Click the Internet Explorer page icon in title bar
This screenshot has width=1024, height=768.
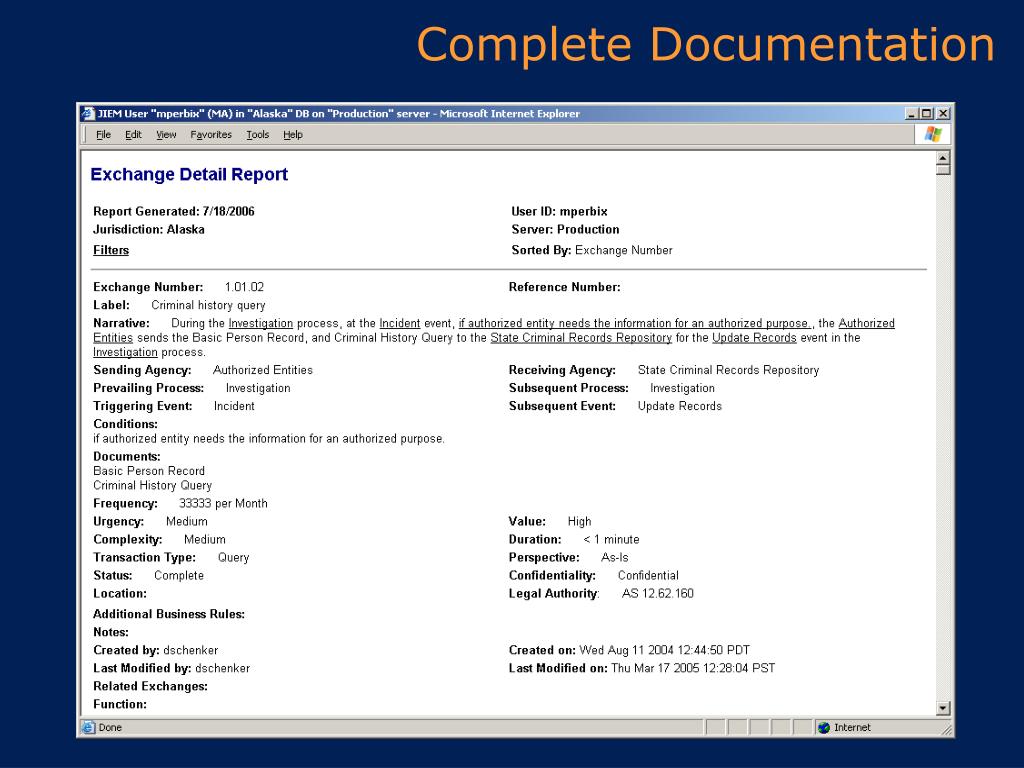[88, 113]
